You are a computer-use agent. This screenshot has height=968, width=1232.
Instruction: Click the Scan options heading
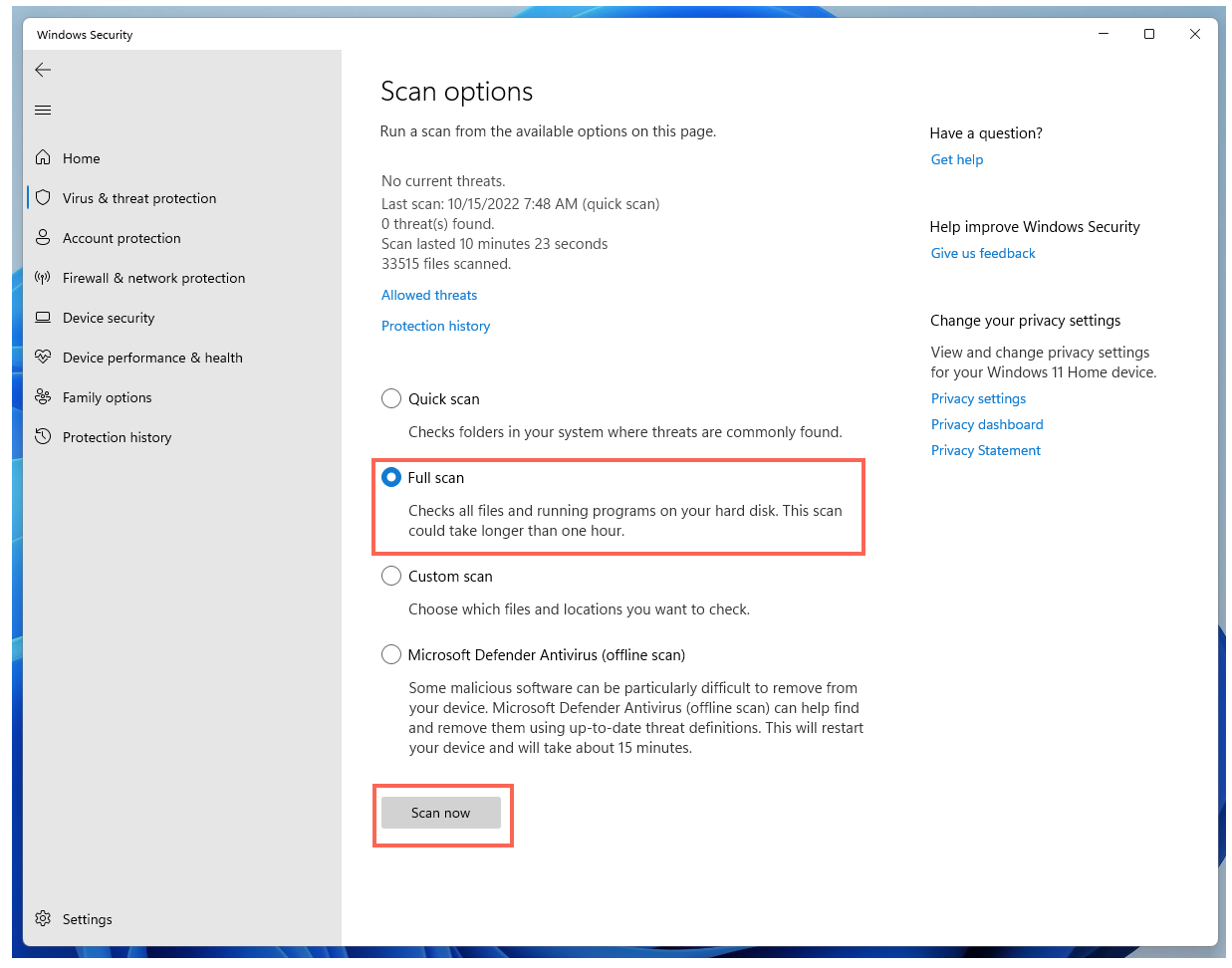click(x=457, y=92)
